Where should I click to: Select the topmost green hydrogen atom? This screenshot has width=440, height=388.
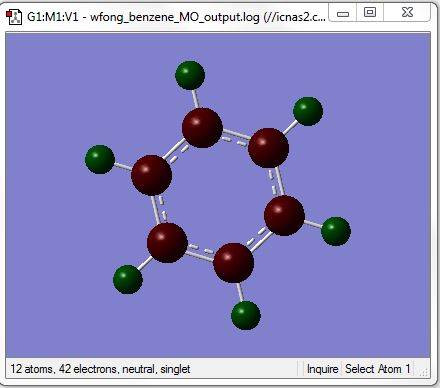(x=190, y=75)
